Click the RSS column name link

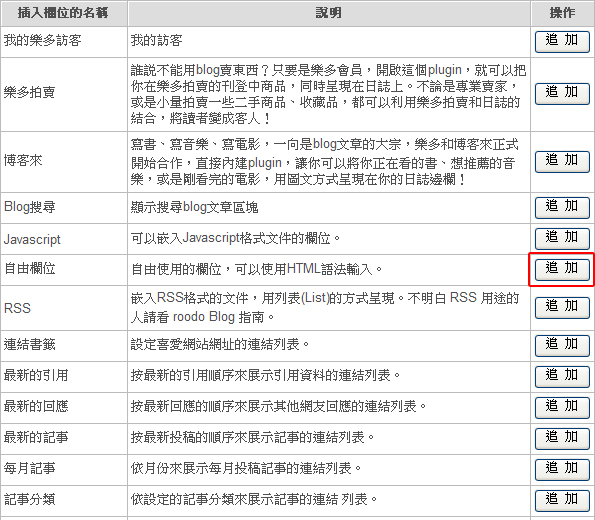17,308
